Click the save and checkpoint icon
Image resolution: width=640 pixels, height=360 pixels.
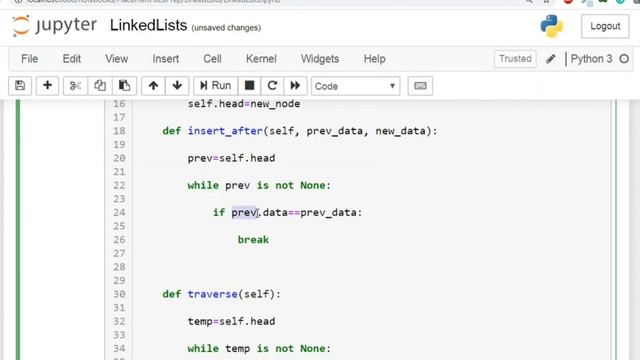[20, 86]
